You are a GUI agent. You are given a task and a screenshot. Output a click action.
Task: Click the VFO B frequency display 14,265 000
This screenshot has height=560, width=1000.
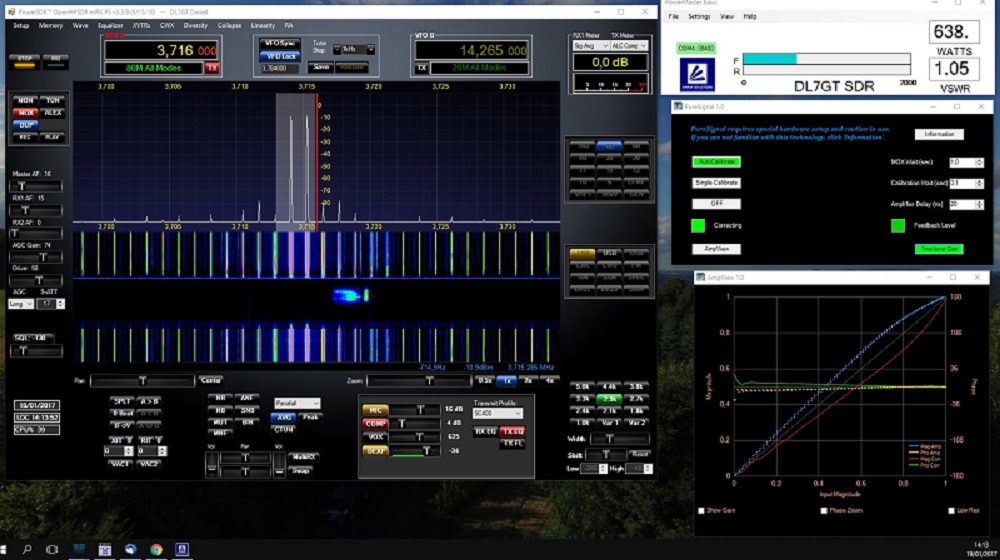point(472,50)
